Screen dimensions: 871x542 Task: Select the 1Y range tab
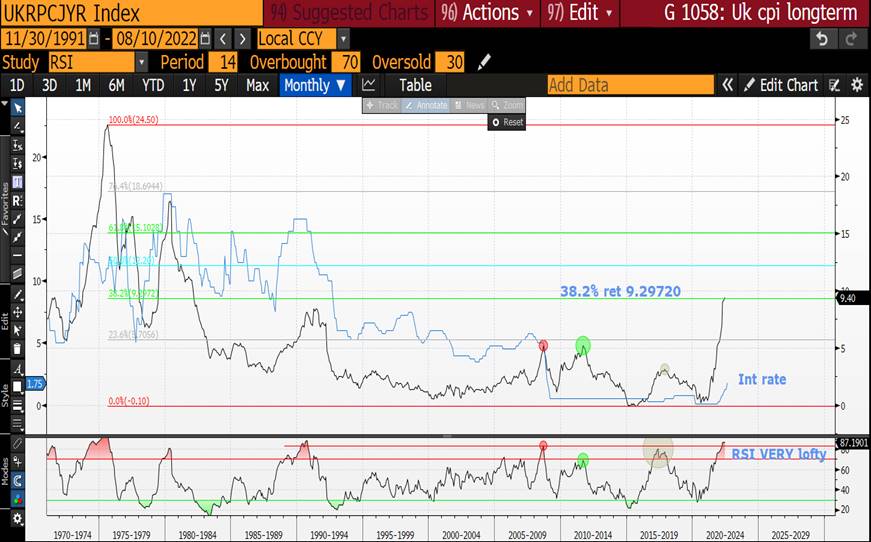point(189,85)
